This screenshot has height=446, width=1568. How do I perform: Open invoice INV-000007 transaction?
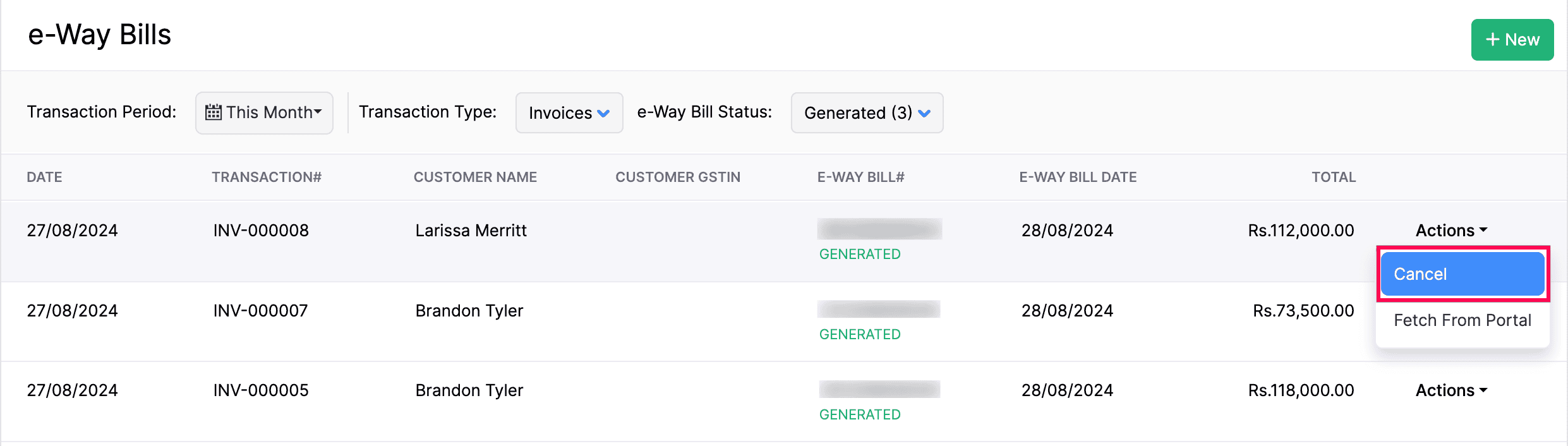click(260, 311)
